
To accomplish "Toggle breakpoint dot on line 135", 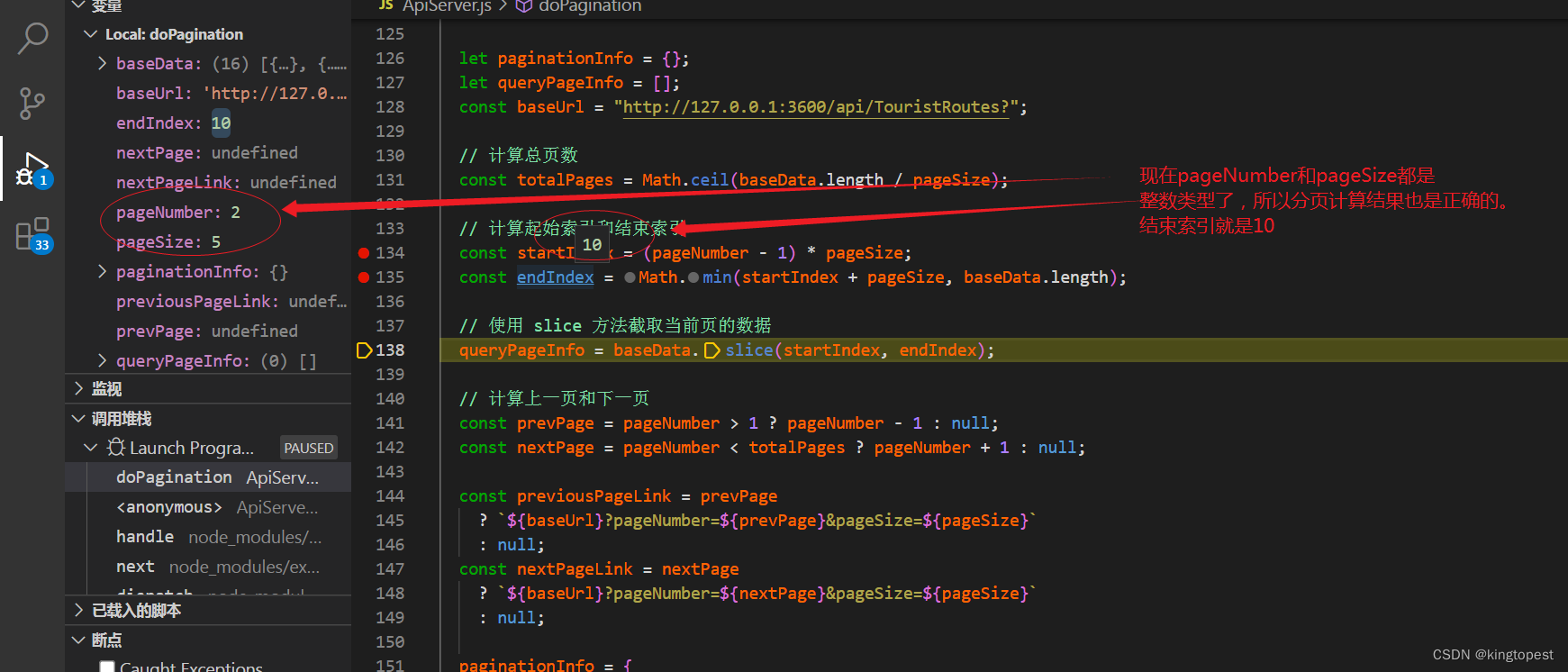I will point(364,277).
